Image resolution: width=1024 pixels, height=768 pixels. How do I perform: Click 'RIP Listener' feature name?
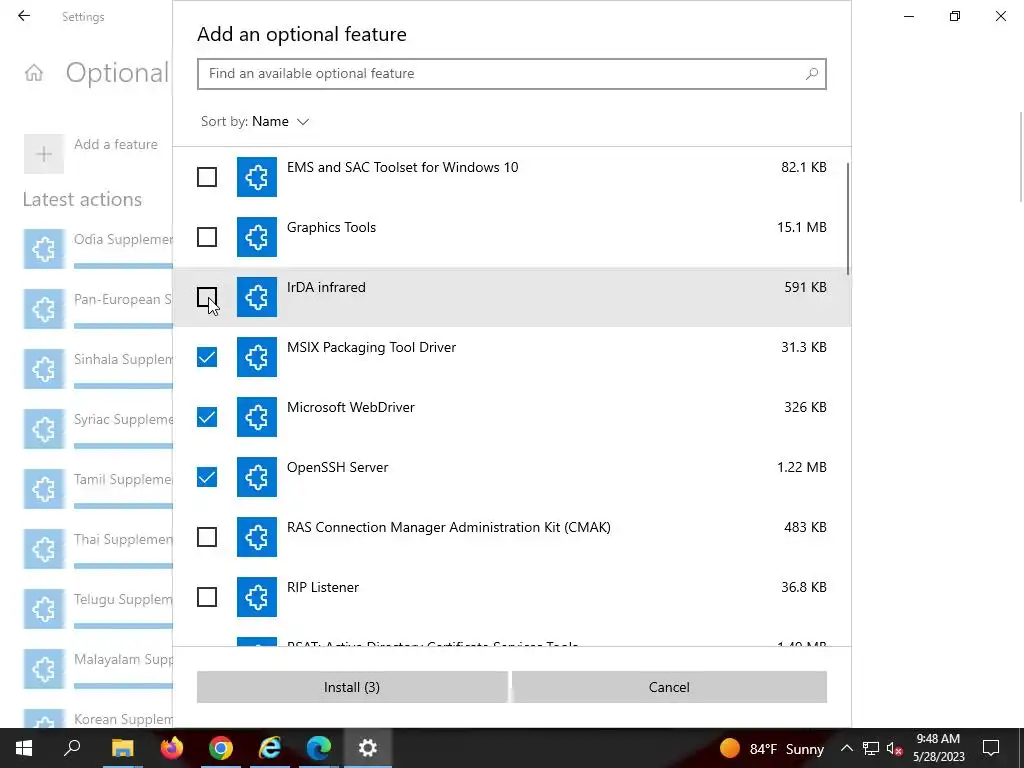click(323, 588)
